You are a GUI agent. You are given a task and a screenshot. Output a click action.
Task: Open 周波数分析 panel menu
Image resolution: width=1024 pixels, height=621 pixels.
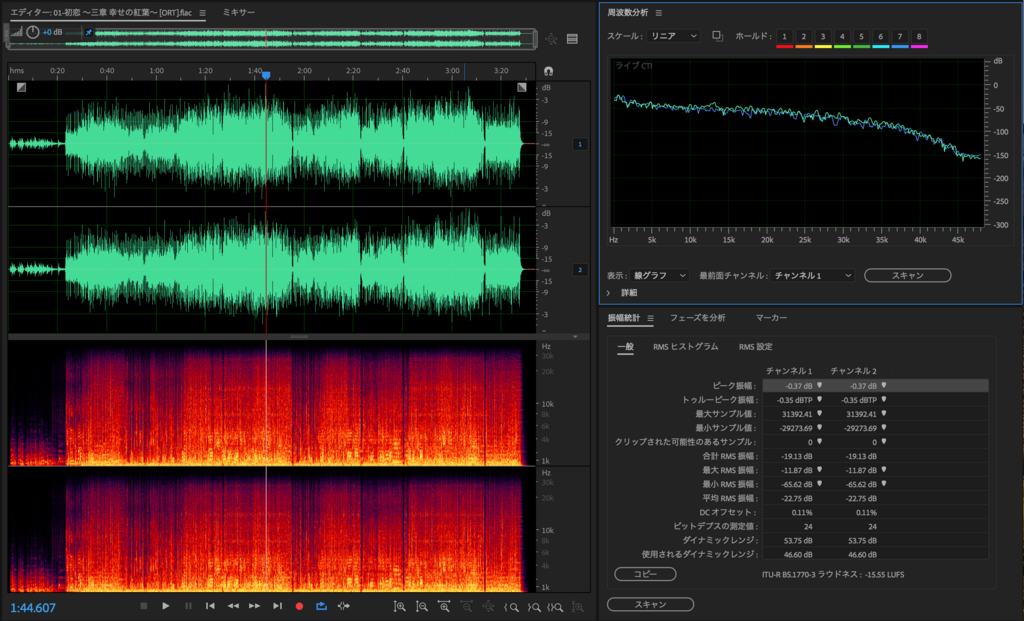[658, 12]
